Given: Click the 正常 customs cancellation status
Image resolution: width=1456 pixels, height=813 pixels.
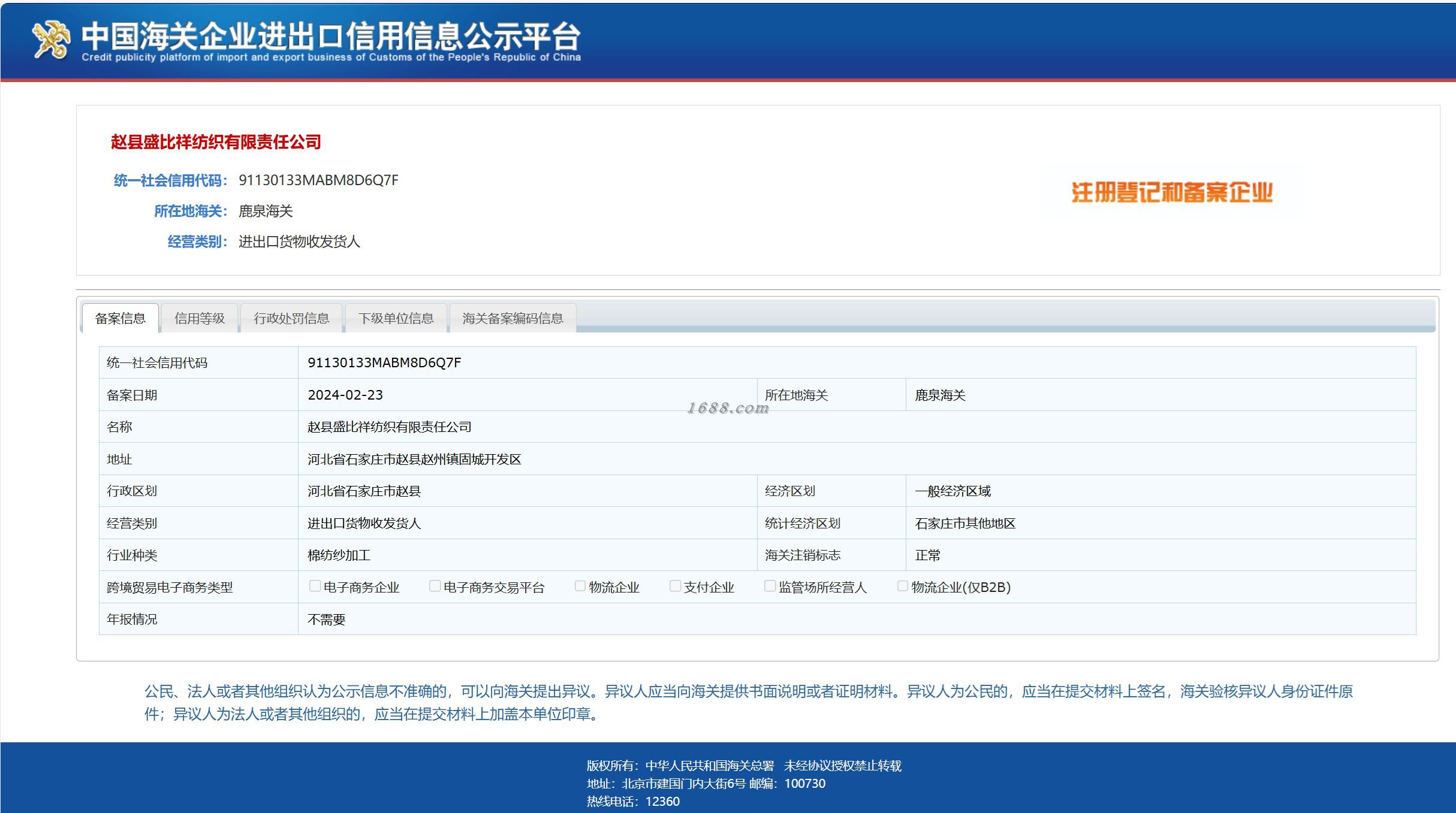Looking at the screenshot, I should click(927, 555).
